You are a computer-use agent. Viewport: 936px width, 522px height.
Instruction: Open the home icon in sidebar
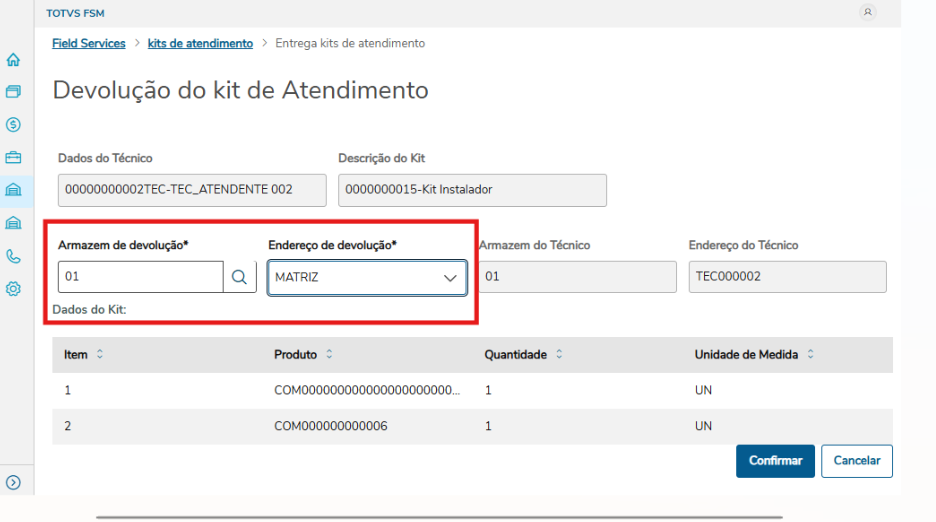click(13, 60)
